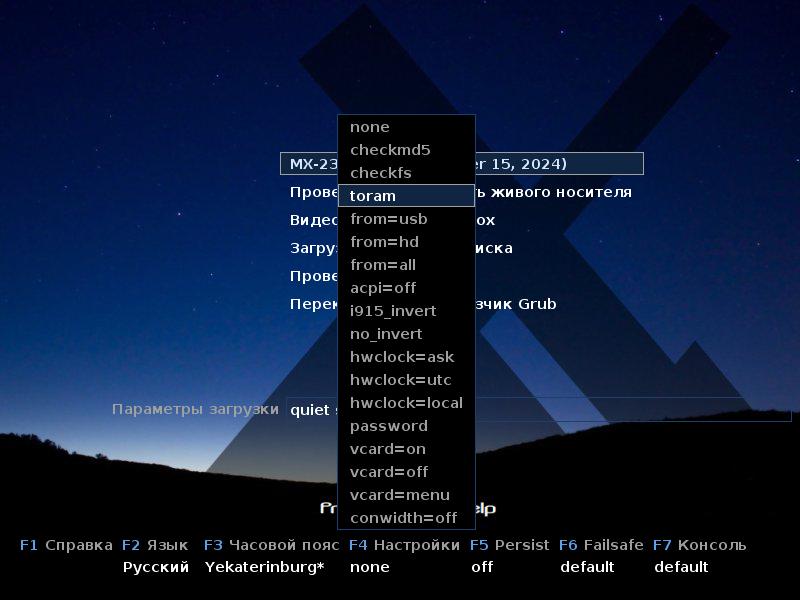Open the F5 Persist menu

point(510,545)
